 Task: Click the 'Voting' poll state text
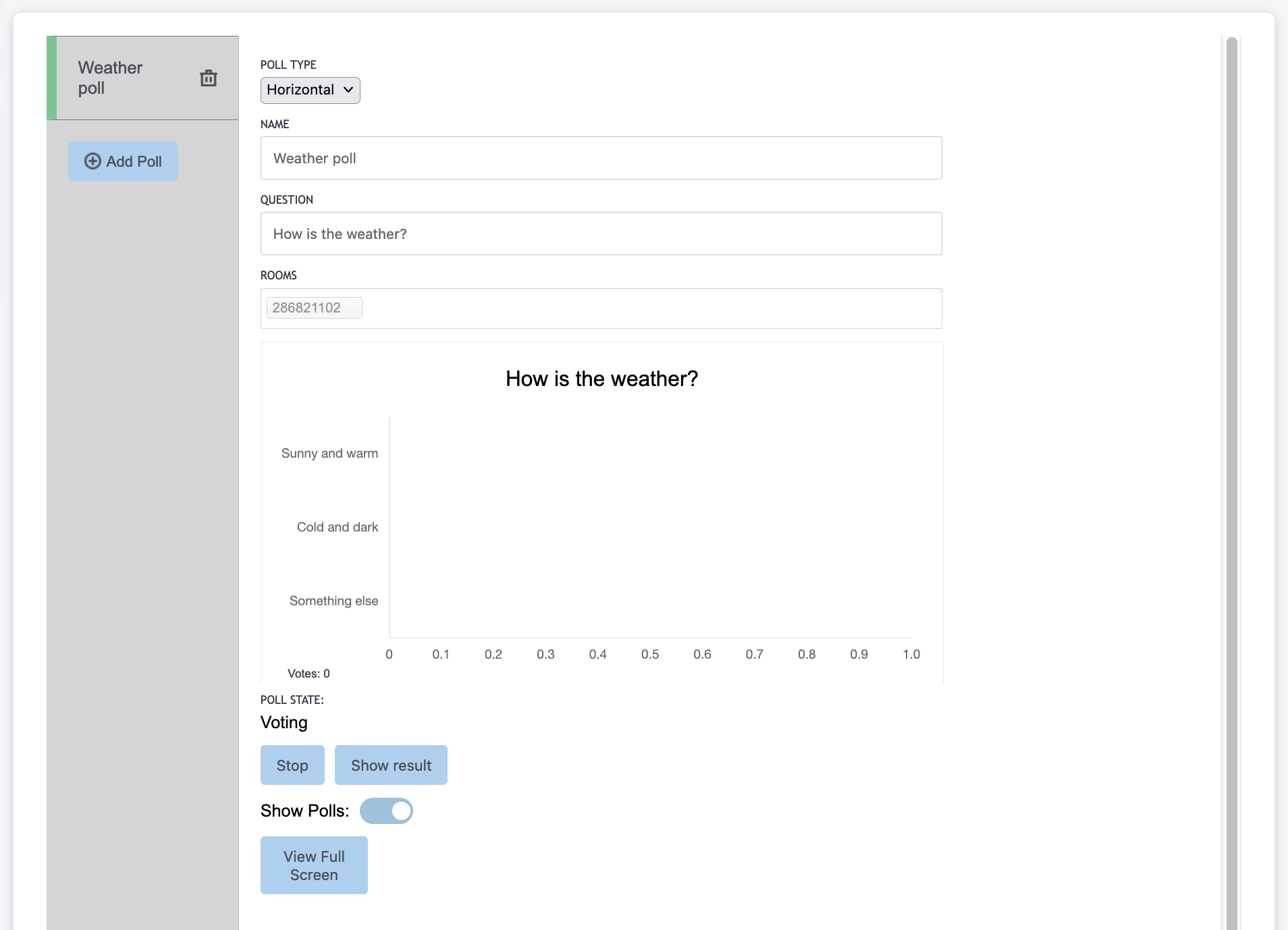pos(284,723)
